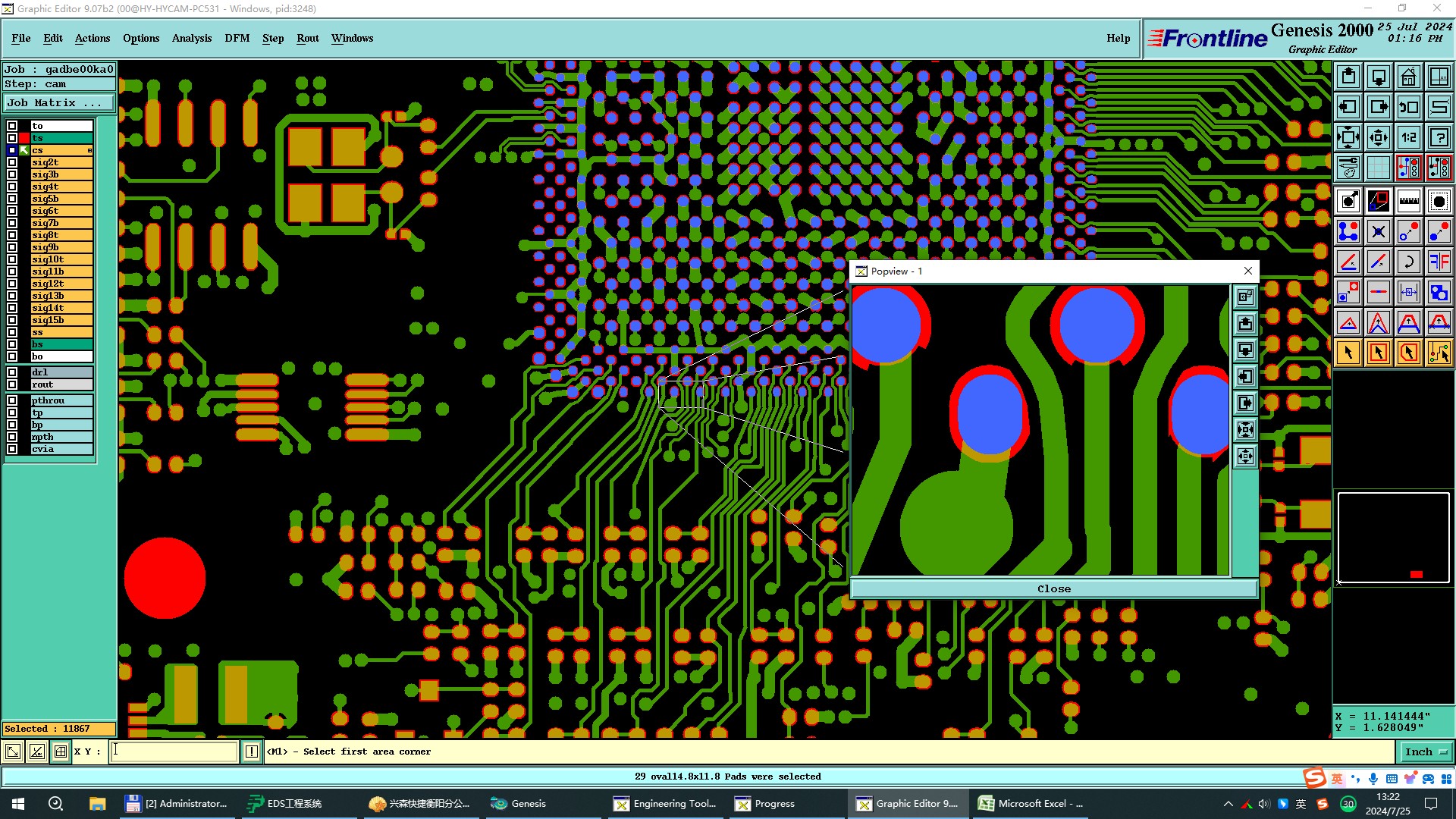1456x819 pixels.
Task: Click the Close button in Popview
Action: click(1053, 588)
